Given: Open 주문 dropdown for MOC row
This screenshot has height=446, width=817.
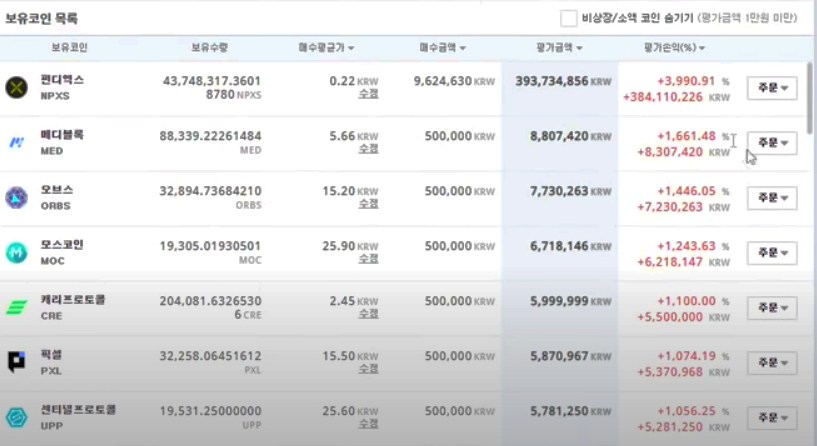Looking at the screenshot, I should pyautogui.click(x=772, y=253).
